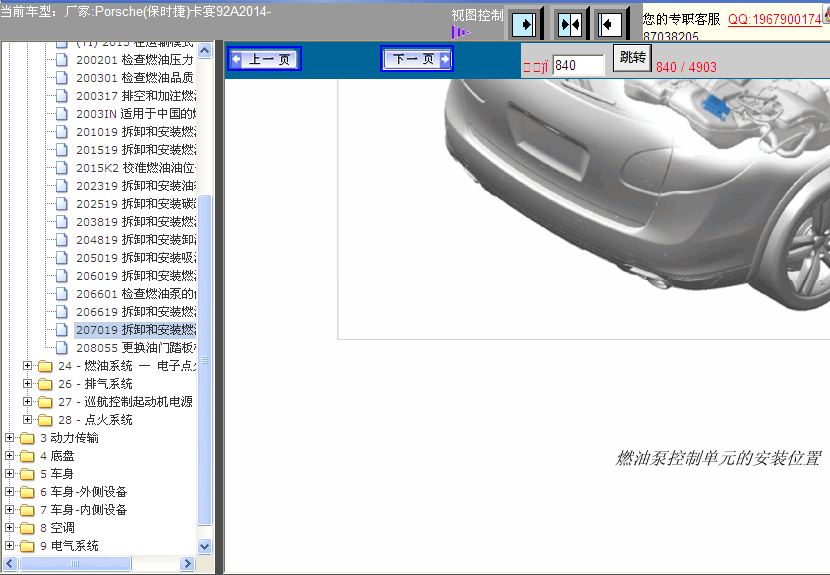Click the middle view control converging-arrows icon
This screenshot has height=575, width=830.
pyautogui.click(x=569, y=24)
